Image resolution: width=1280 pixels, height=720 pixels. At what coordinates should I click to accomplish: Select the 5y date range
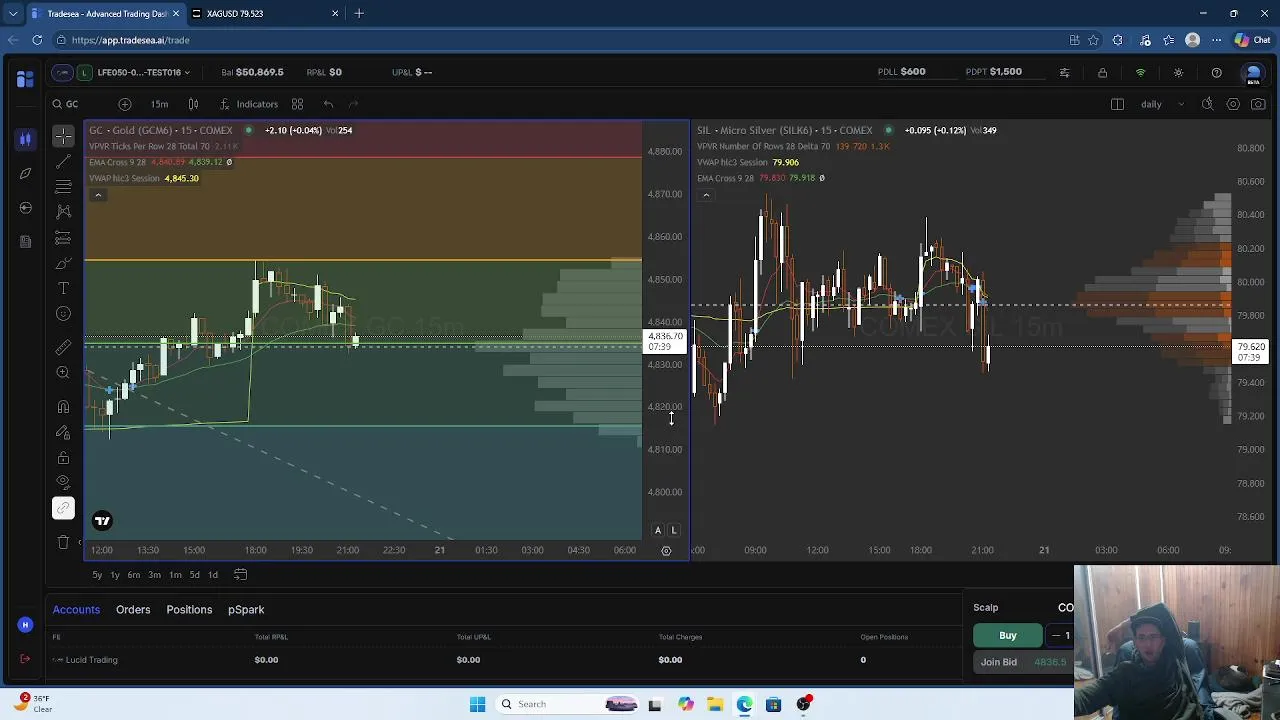coord(97,575)
